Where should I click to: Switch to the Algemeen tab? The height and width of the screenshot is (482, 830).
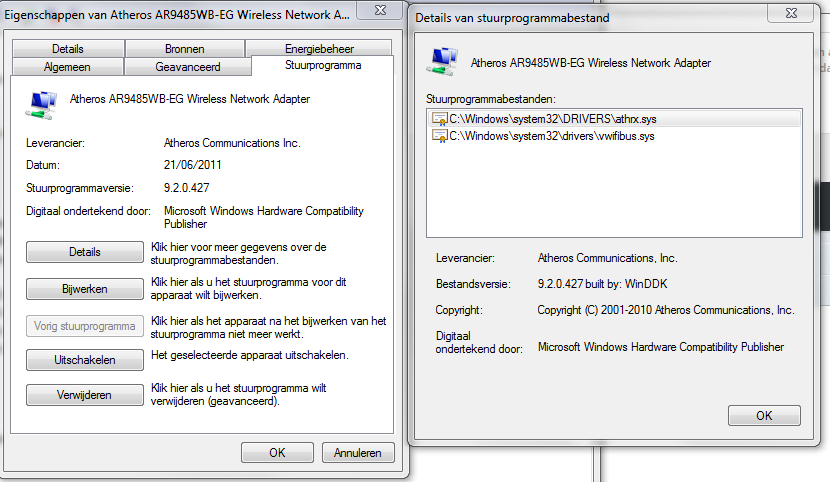pos(67,67)
